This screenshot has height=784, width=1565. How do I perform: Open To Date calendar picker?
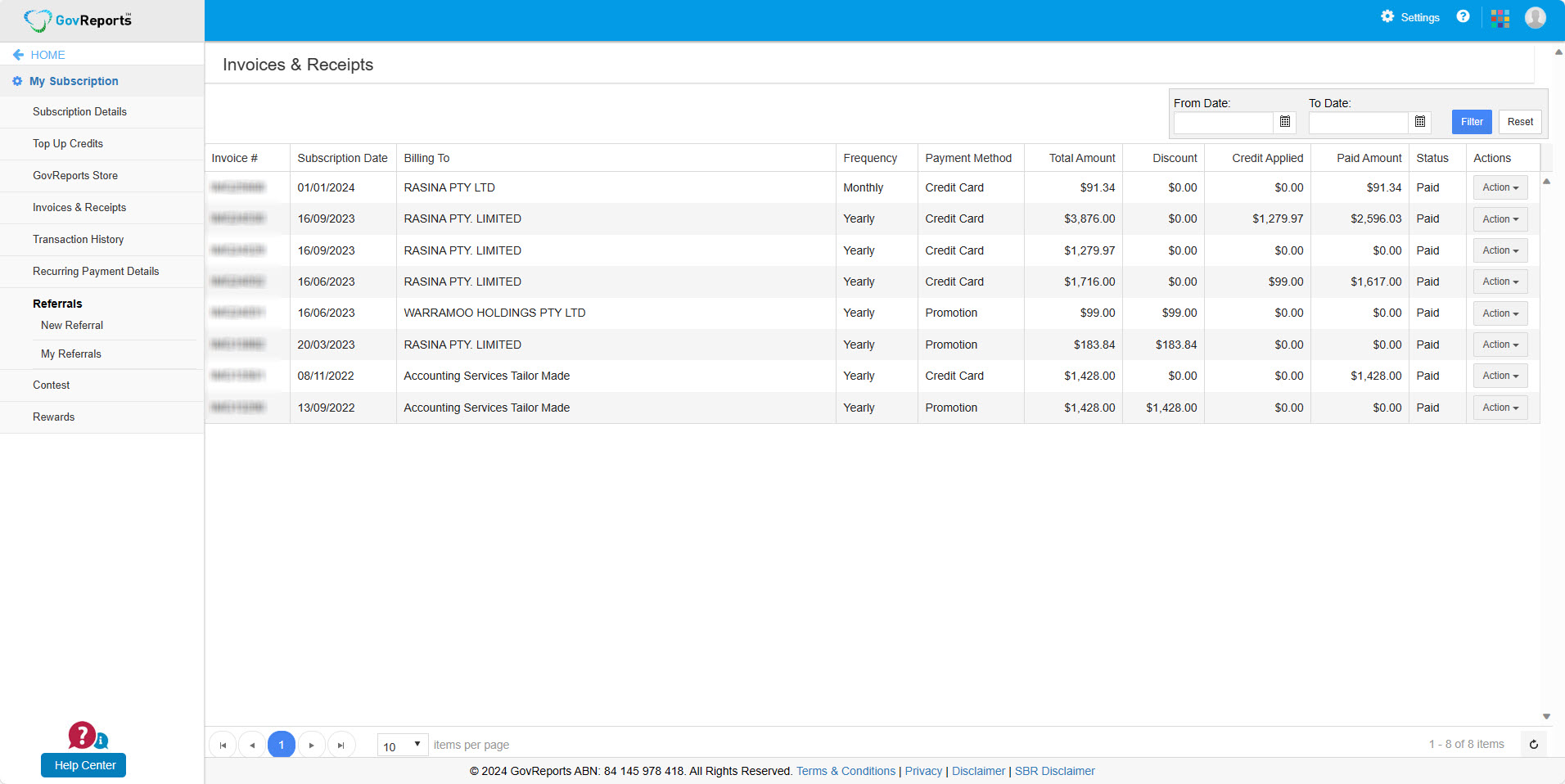(1420, 122)
